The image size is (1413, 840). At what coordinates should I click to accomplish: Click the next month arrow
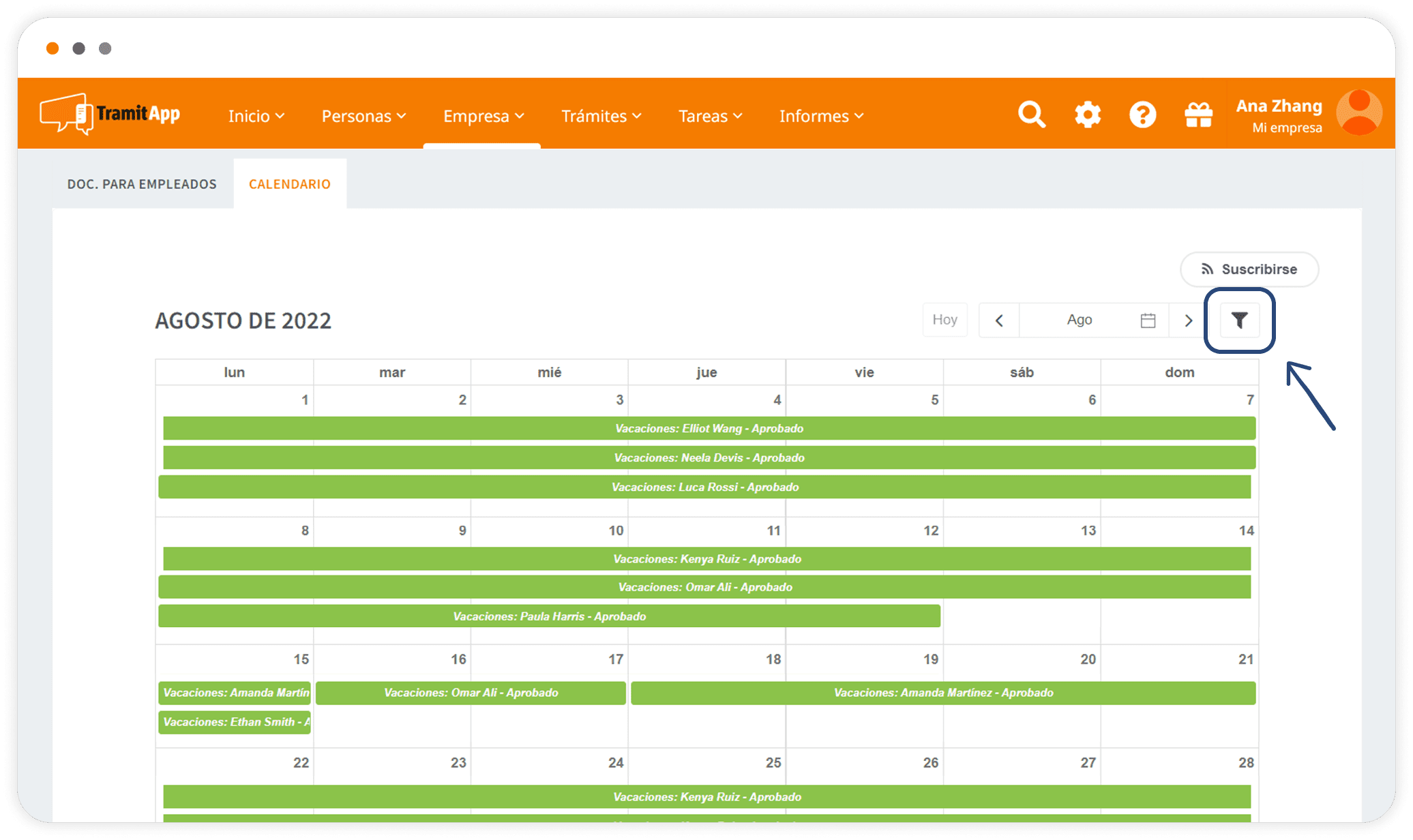click(x=1188, y=320)
